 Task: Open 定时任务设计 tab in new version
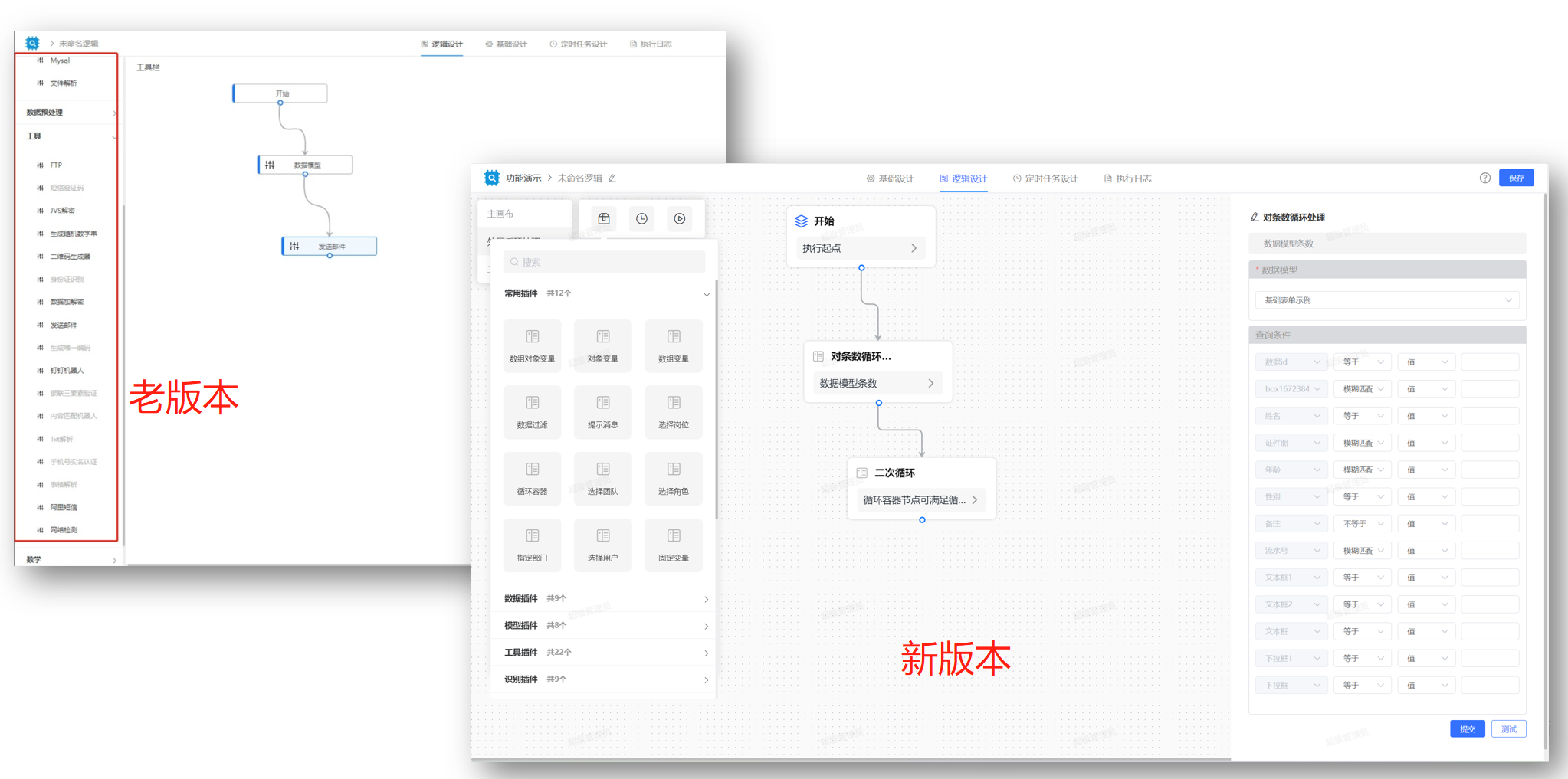(x=1045, y=178)
